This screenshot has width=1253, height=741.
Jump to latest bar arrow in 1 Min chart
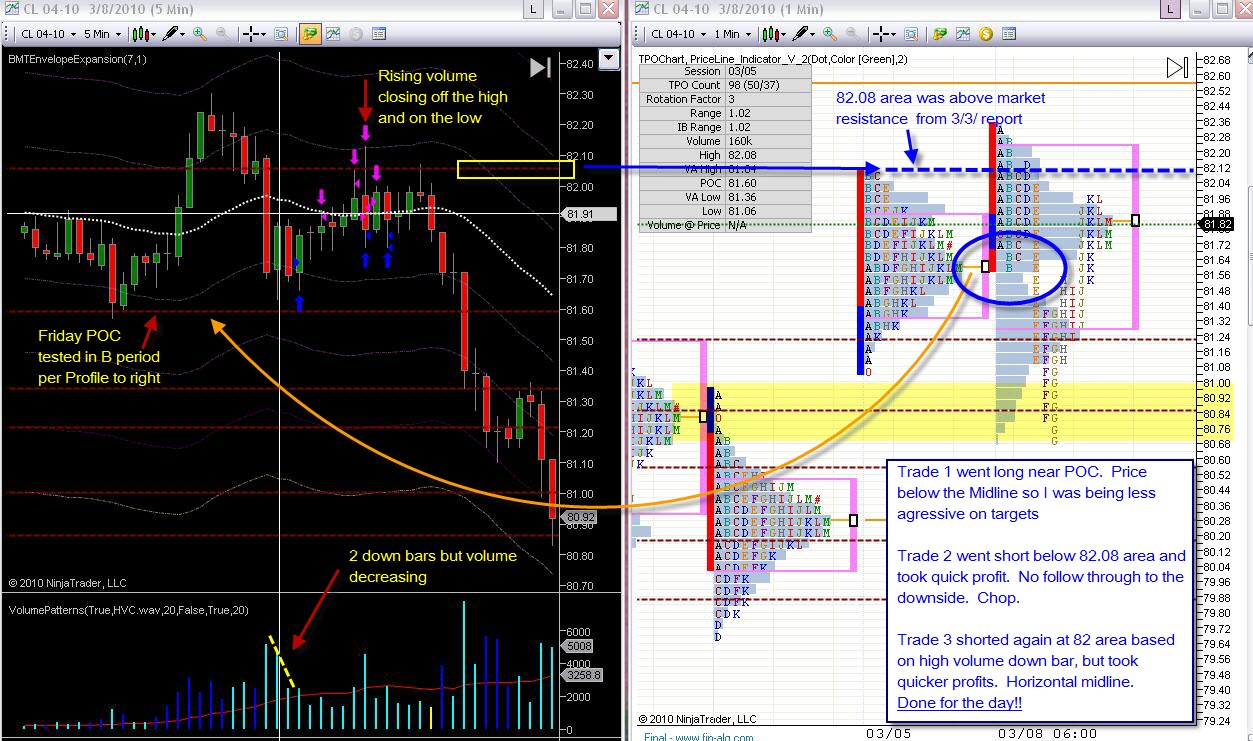[x=1177, y=68]
